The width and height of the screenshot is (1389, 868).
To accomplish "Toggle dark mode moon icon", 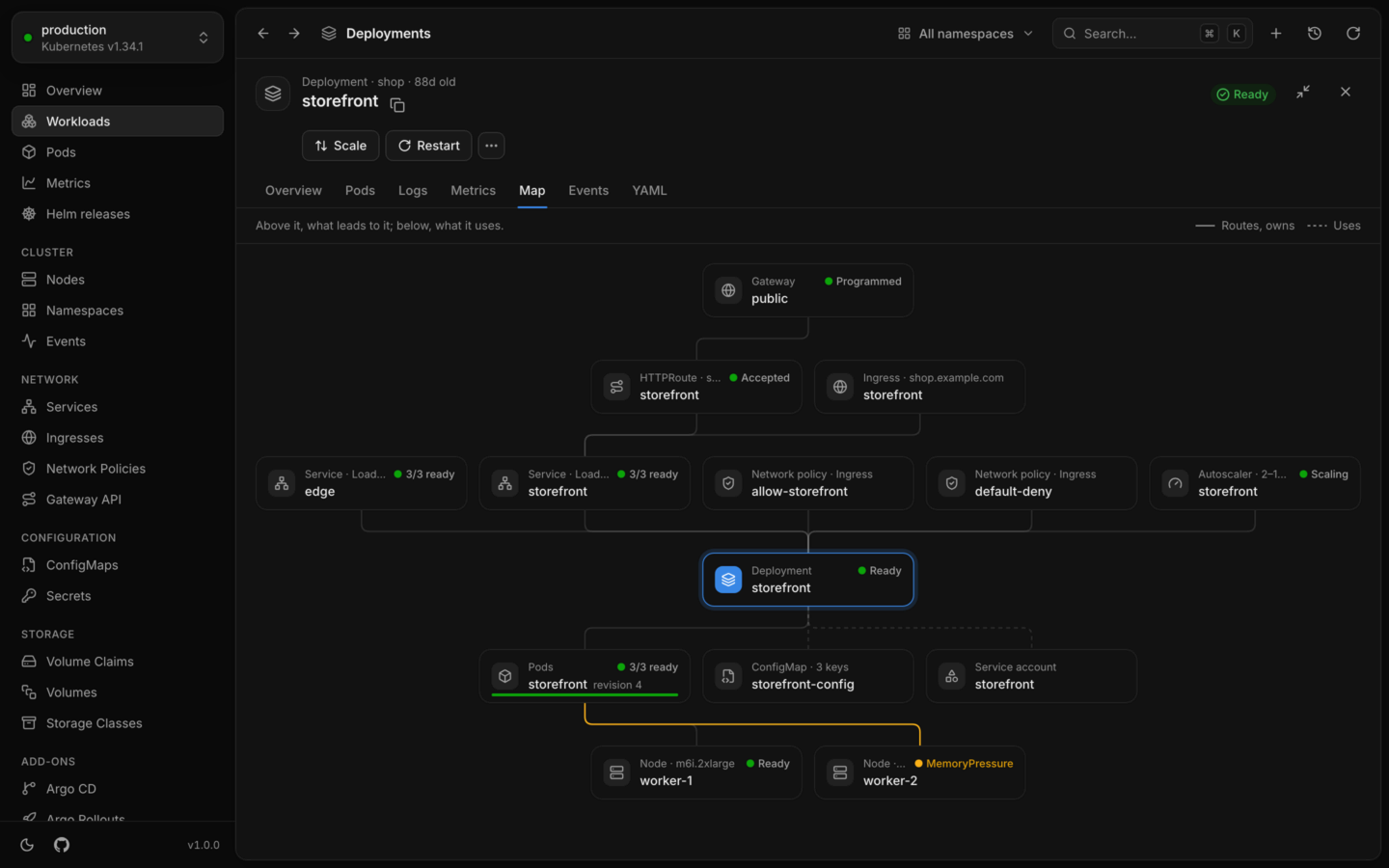I will coord(27,845).
